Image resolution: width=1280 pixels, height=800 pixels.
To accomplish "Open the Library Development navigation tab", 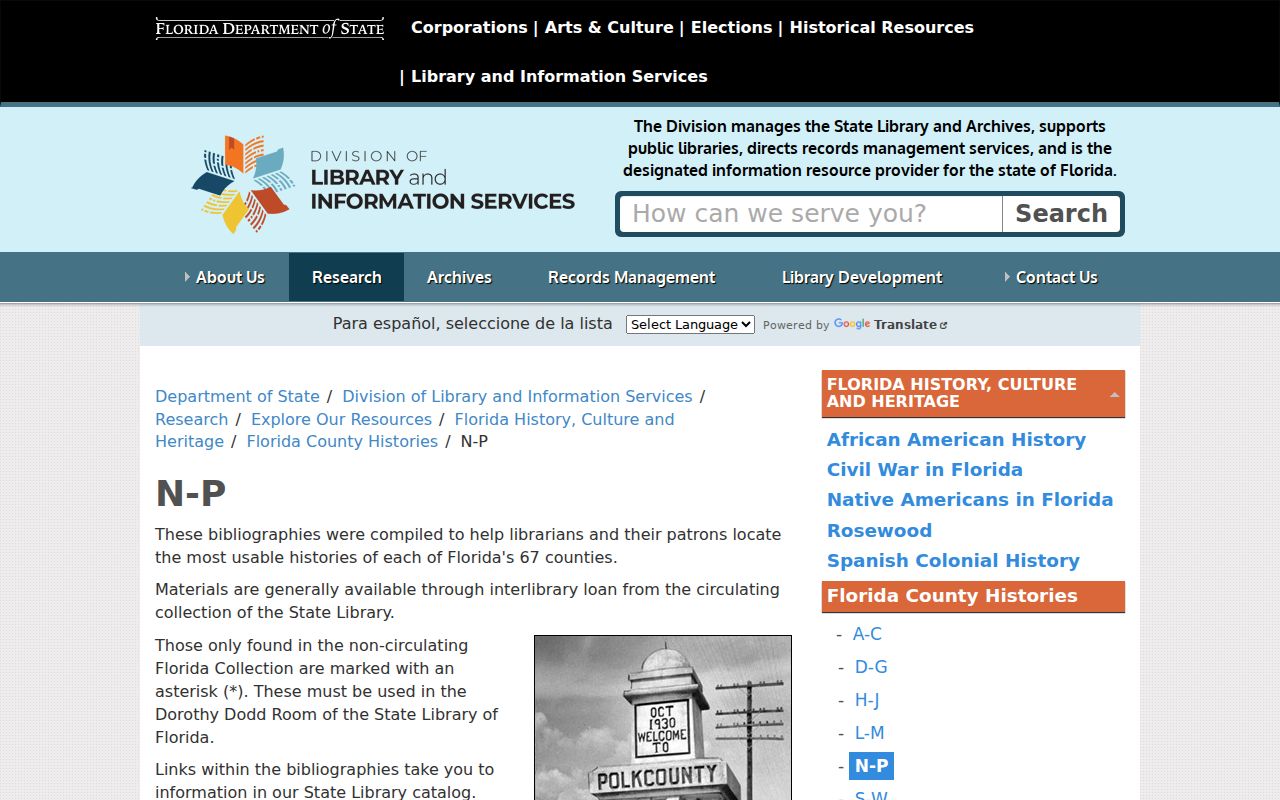I will [862, 277].
